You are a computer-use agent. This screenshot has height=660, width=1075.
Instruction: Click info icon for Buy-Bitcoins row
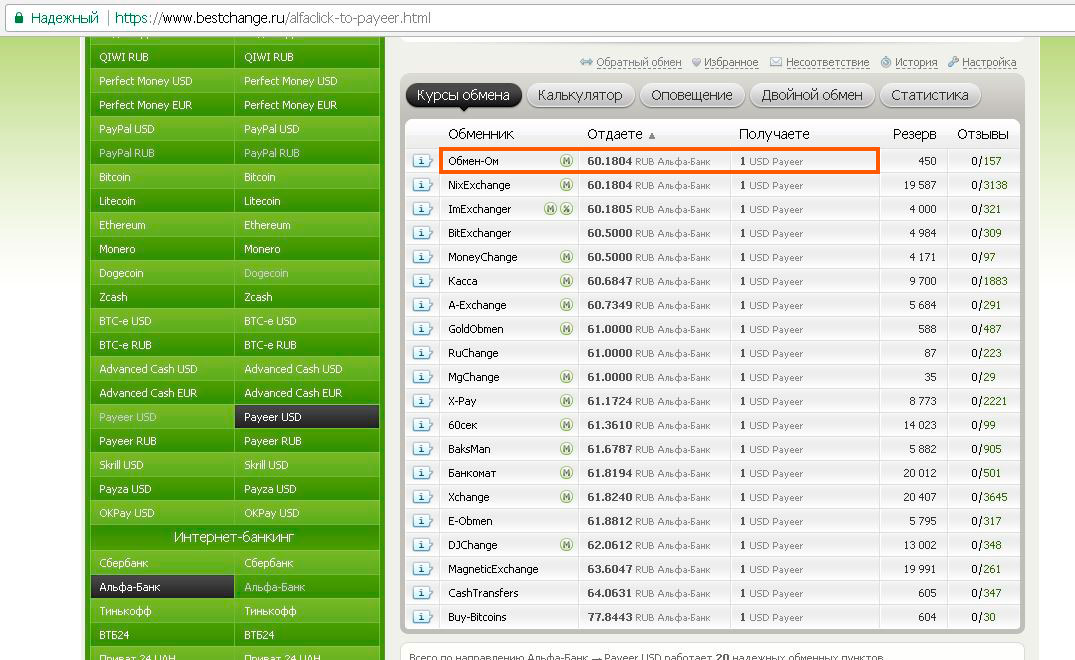[x=422, y=617]
